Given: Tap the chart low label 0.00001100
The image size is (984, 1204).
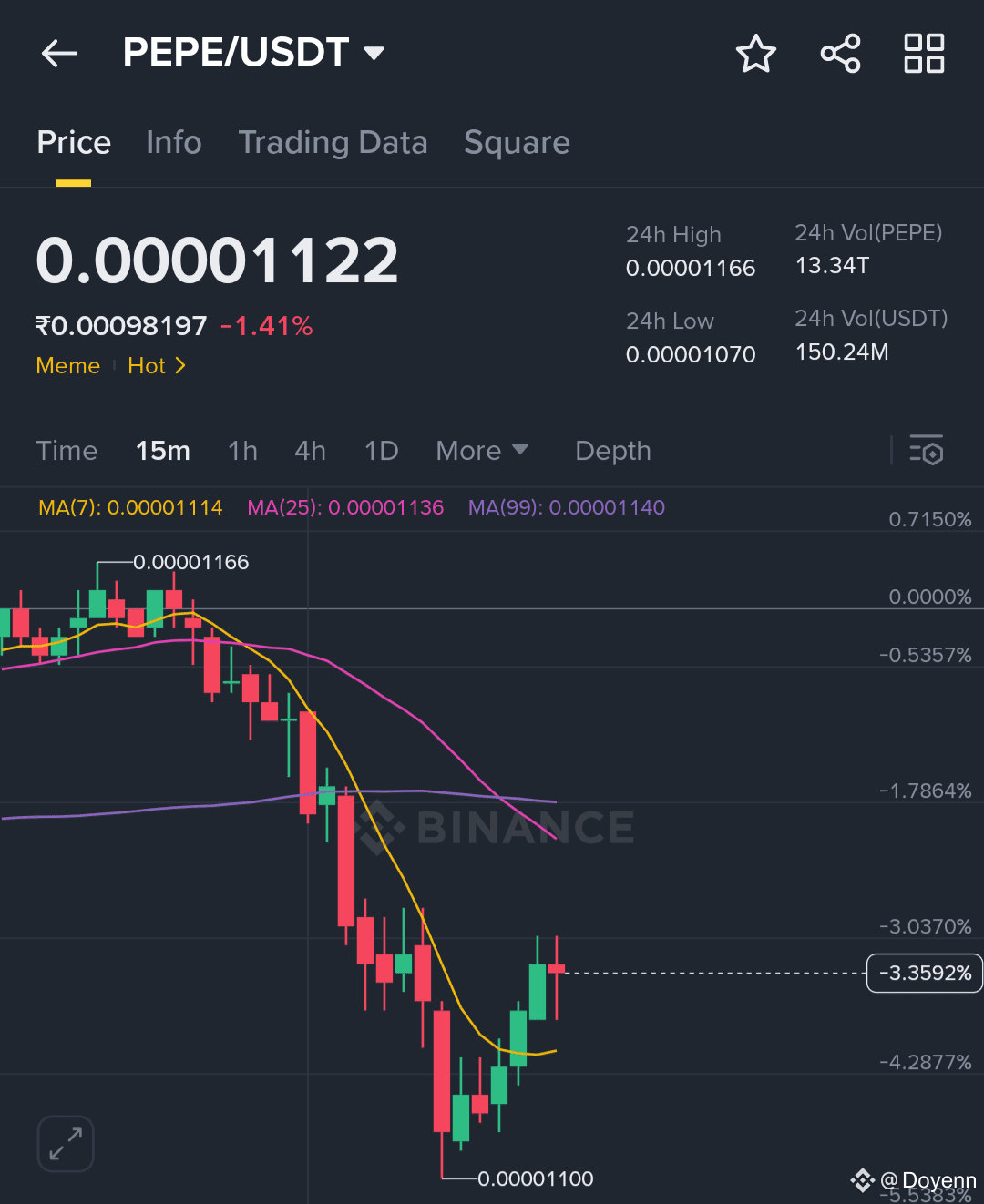Looking at the screenshot, I should coord(536,1178).
